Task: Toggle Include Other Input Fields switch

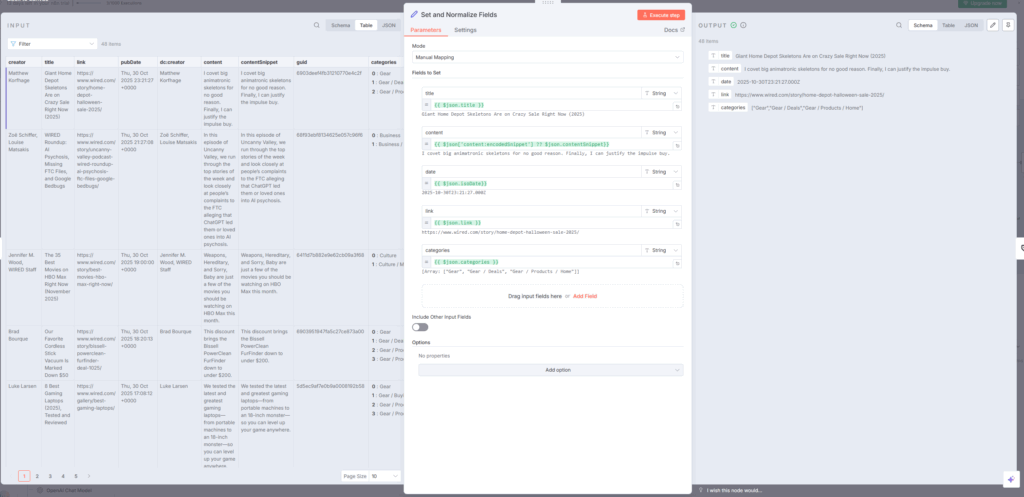Action: [x=420, y=327]
